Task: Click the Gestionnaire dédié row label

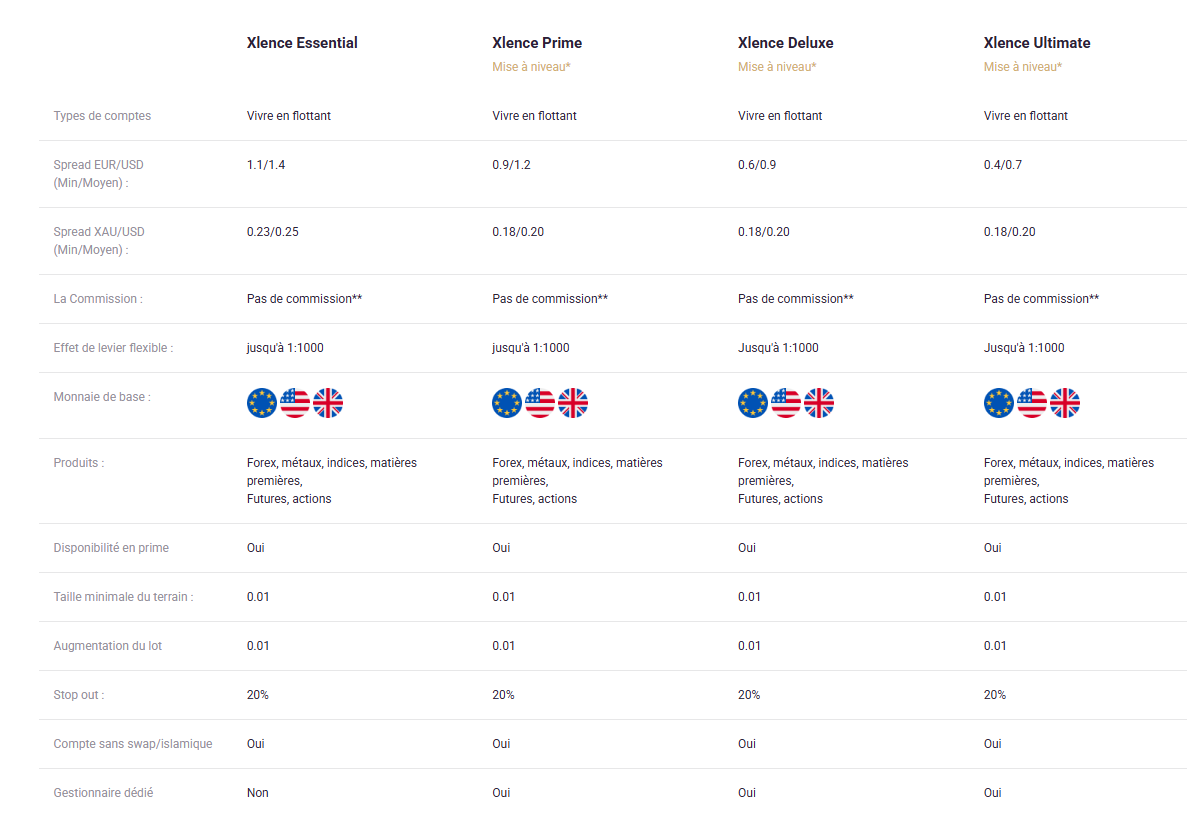Action: [x=103, y=793]
